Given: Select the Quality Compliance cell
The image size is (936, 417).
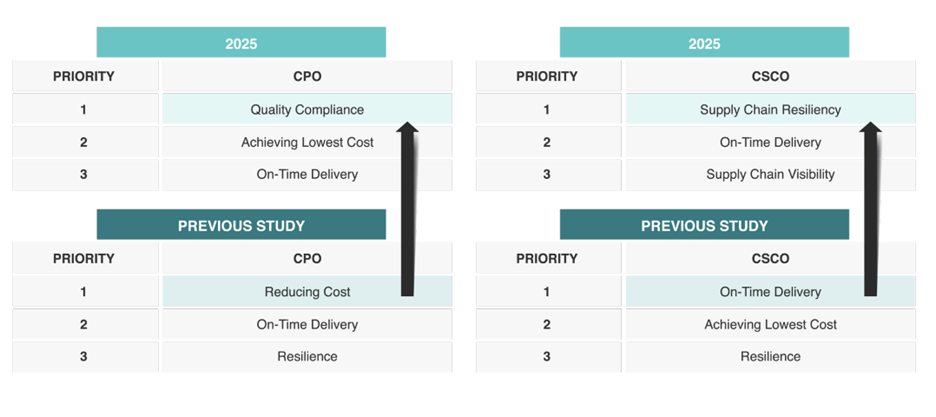Looking at the screenshot, I should pos(307,109).
